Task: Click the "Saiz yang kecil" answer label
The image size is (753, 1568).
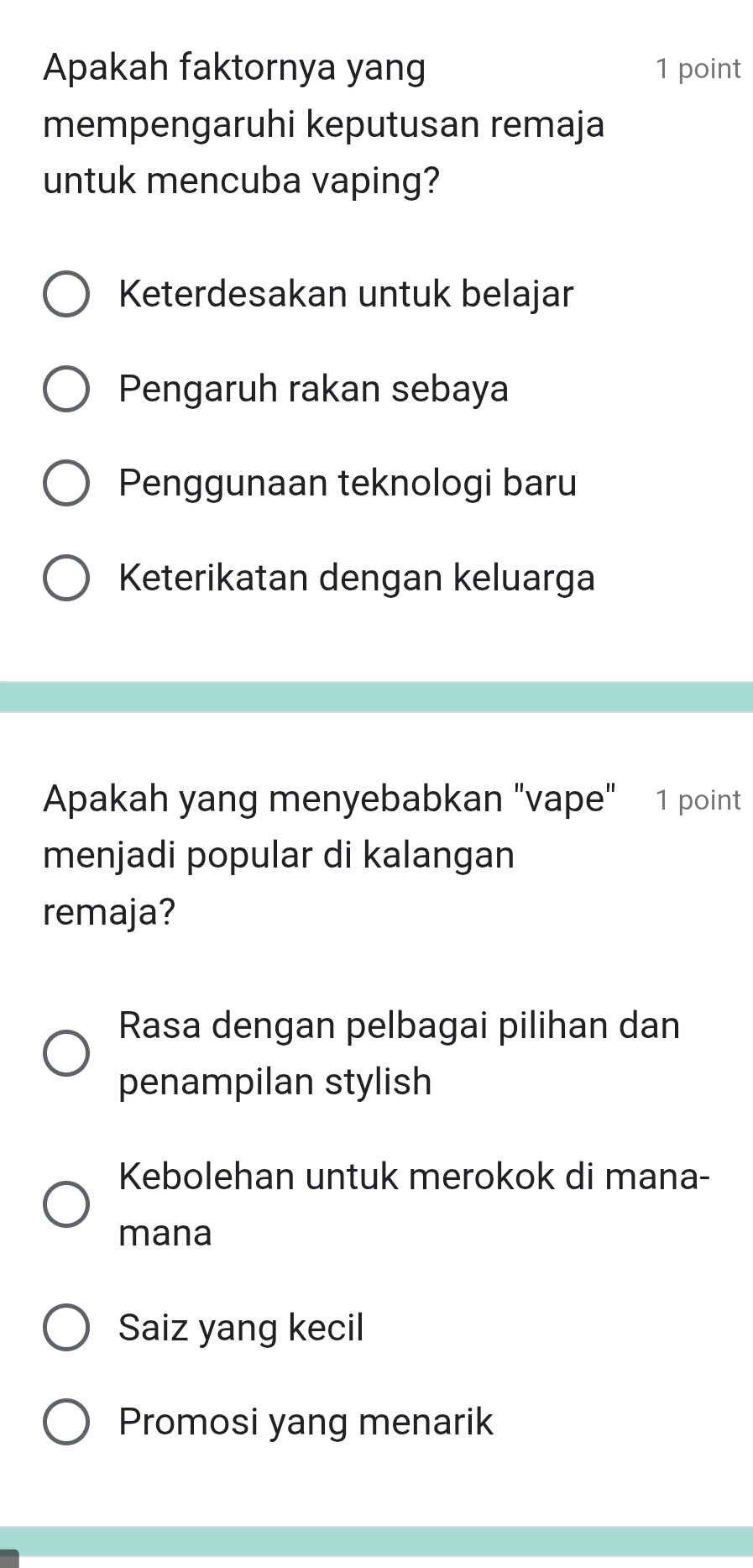Action: tap(241, 1328)
